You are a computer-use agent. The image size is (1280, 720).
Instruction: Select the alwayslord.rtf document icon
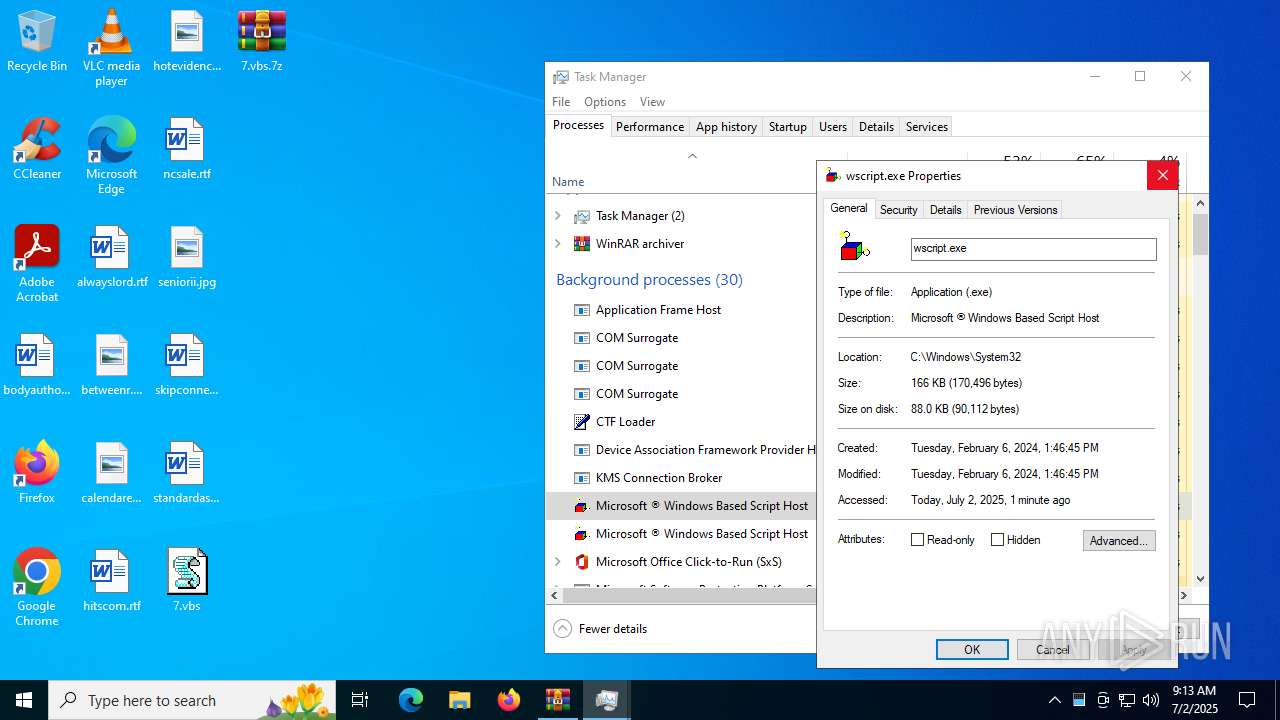point(112,257)
